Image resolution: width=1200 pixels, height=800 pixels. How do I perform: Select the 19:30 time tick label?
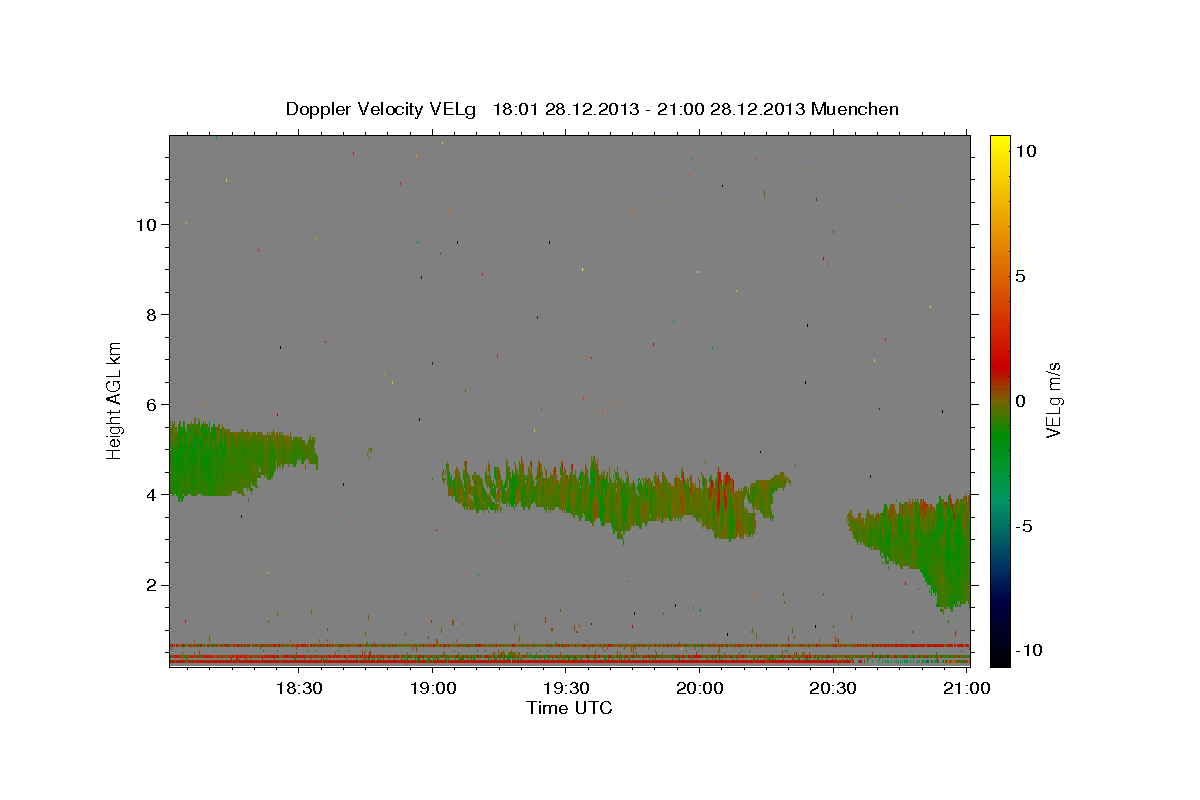coord(566,688)
